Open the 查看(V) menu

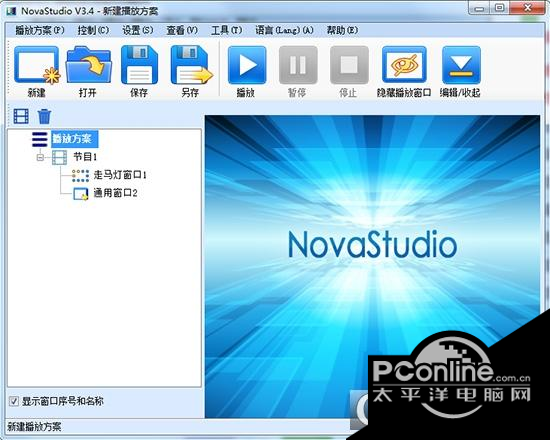(182, 30)
